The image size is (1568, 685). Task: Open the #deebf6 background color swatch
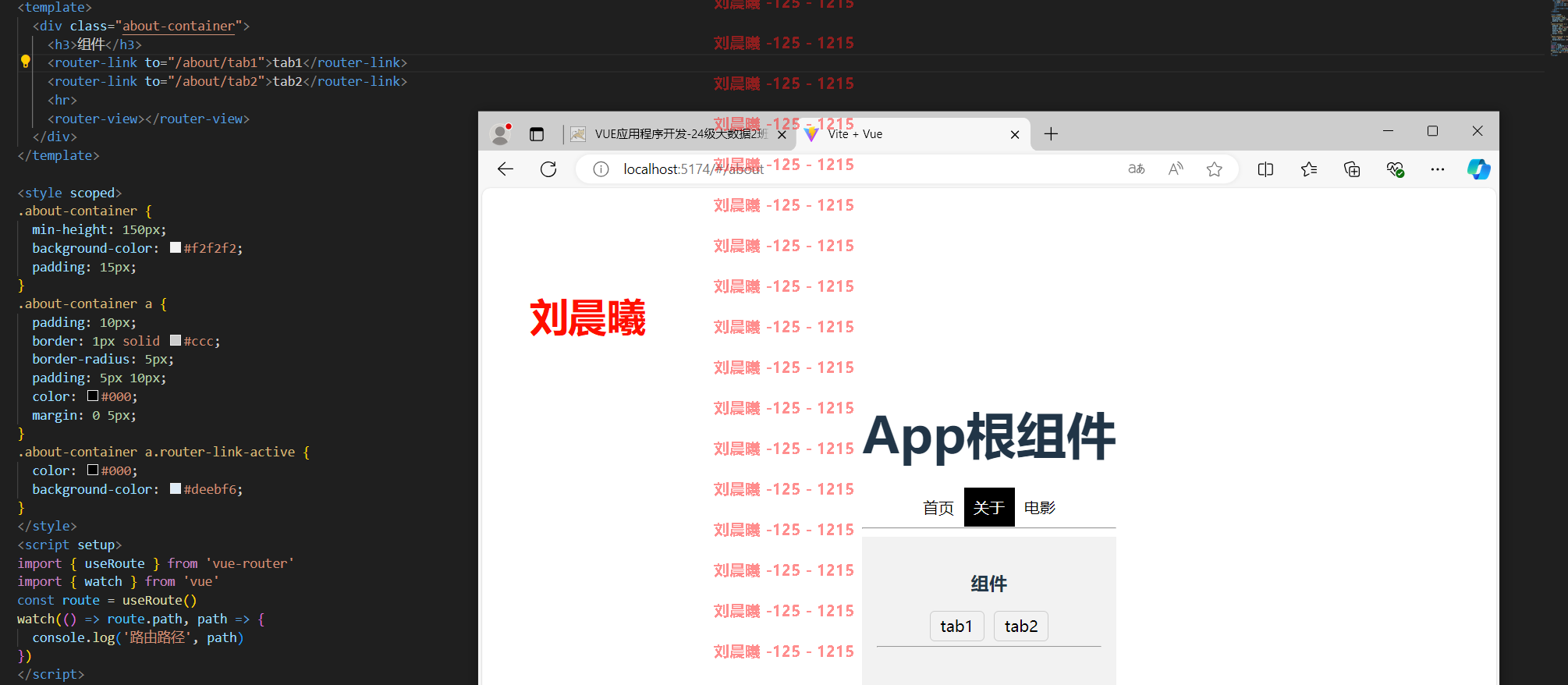[176, 488]
